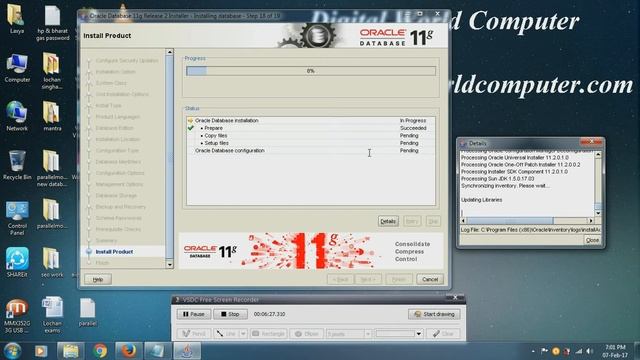Select the 'Lochan exams' document icon

click(x=52, y=316)
